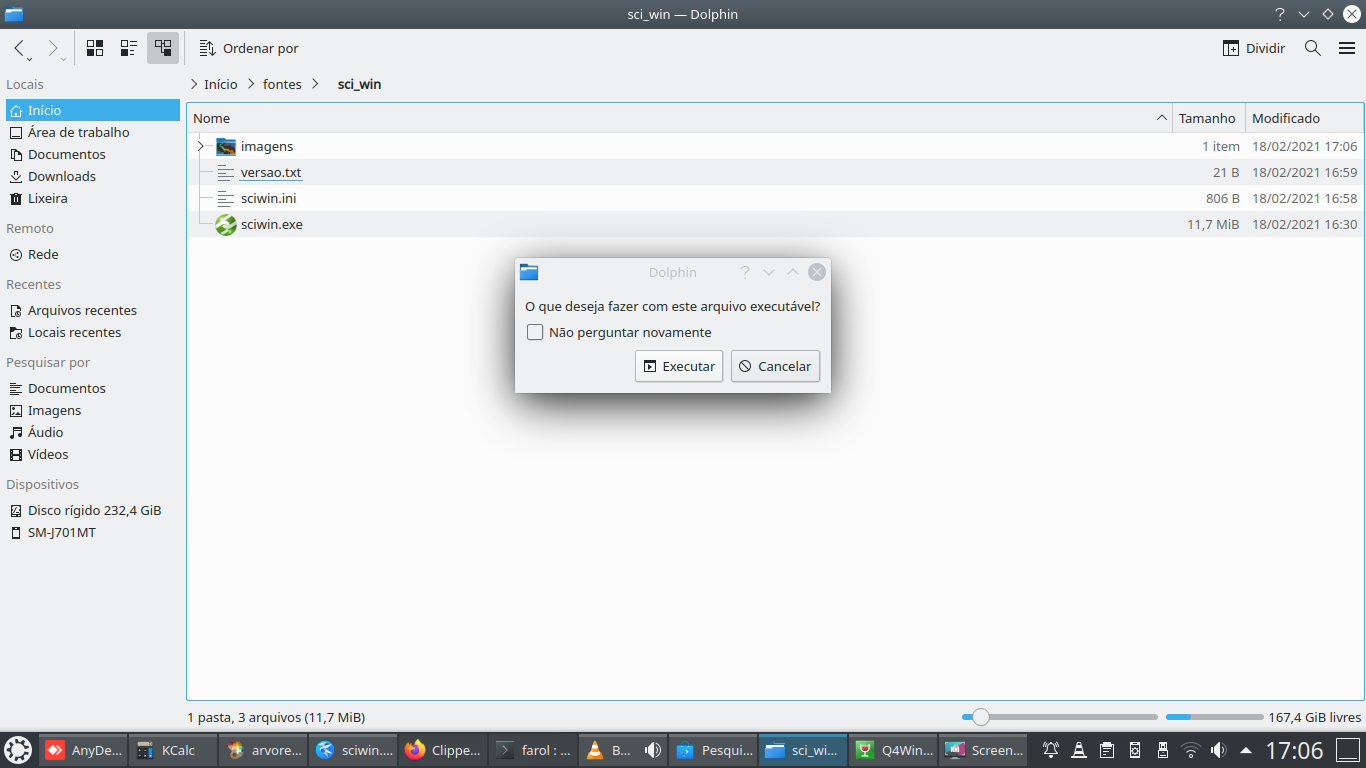Select the versao.txt file
The height and width of the screenshot is (768, 1366).
tap(271, 172)
